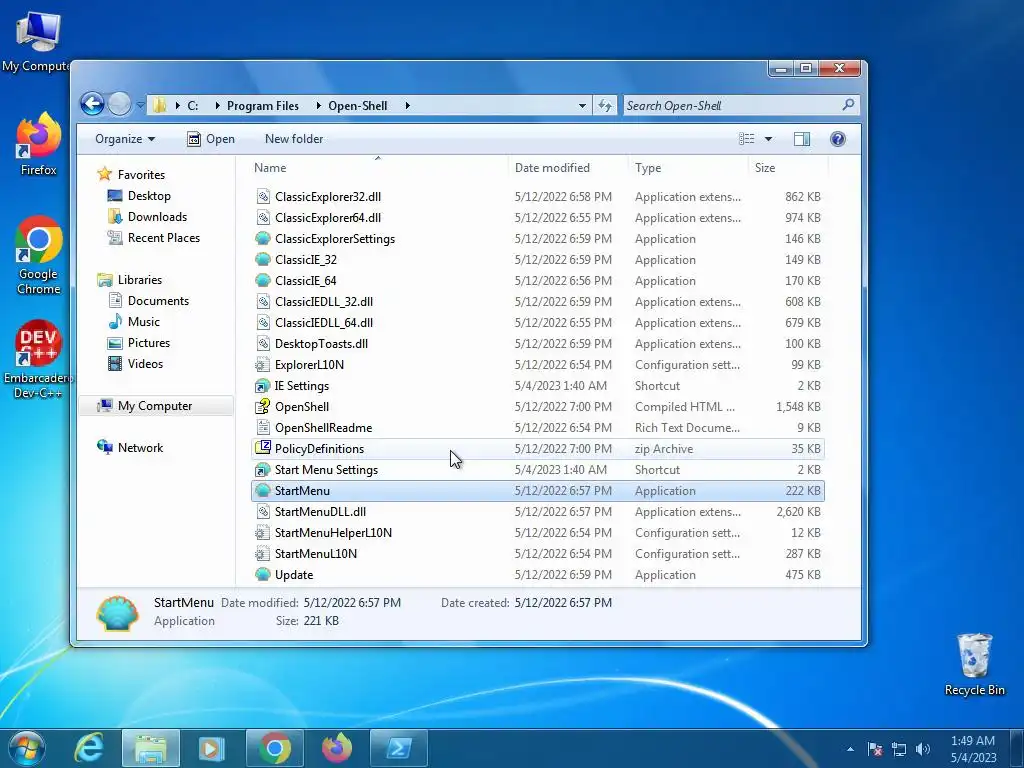The width and height of the screenshot is (1024, 768).
Task: Select ClassicExplorer32.dll file icon
Action: point(263,197)
